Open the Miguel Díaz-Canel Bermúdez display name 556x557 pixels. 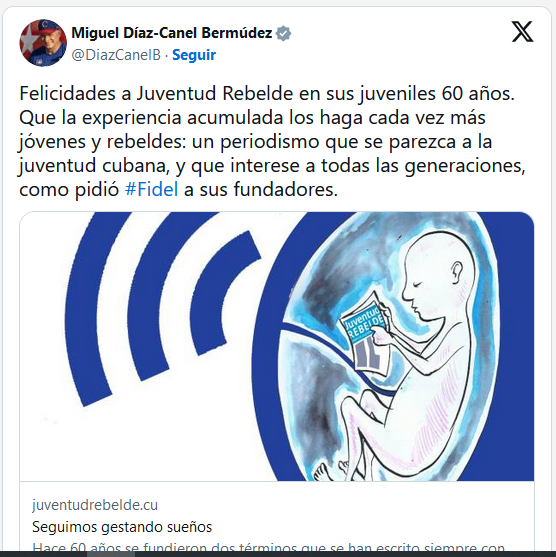click(x=172, y=33)
